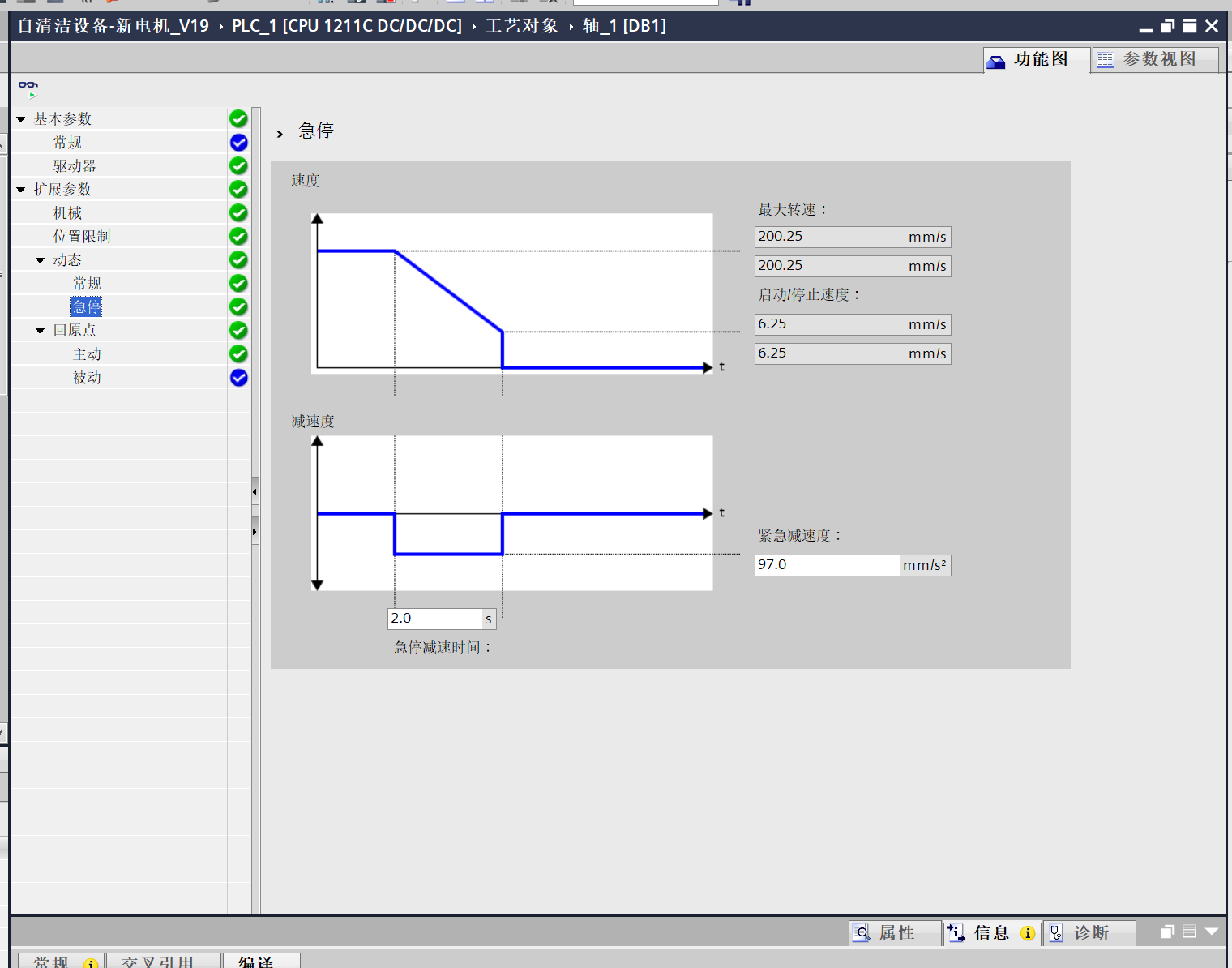Collapse the 回原点 tree node
The height and width of the screenshot is (968, 1232).
pos(41,331)
